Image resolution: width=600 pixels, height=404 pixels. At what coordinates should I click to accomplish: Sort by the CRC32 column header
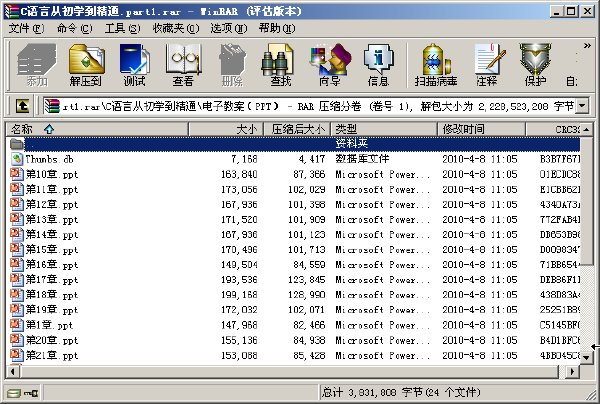click(553, 129)
